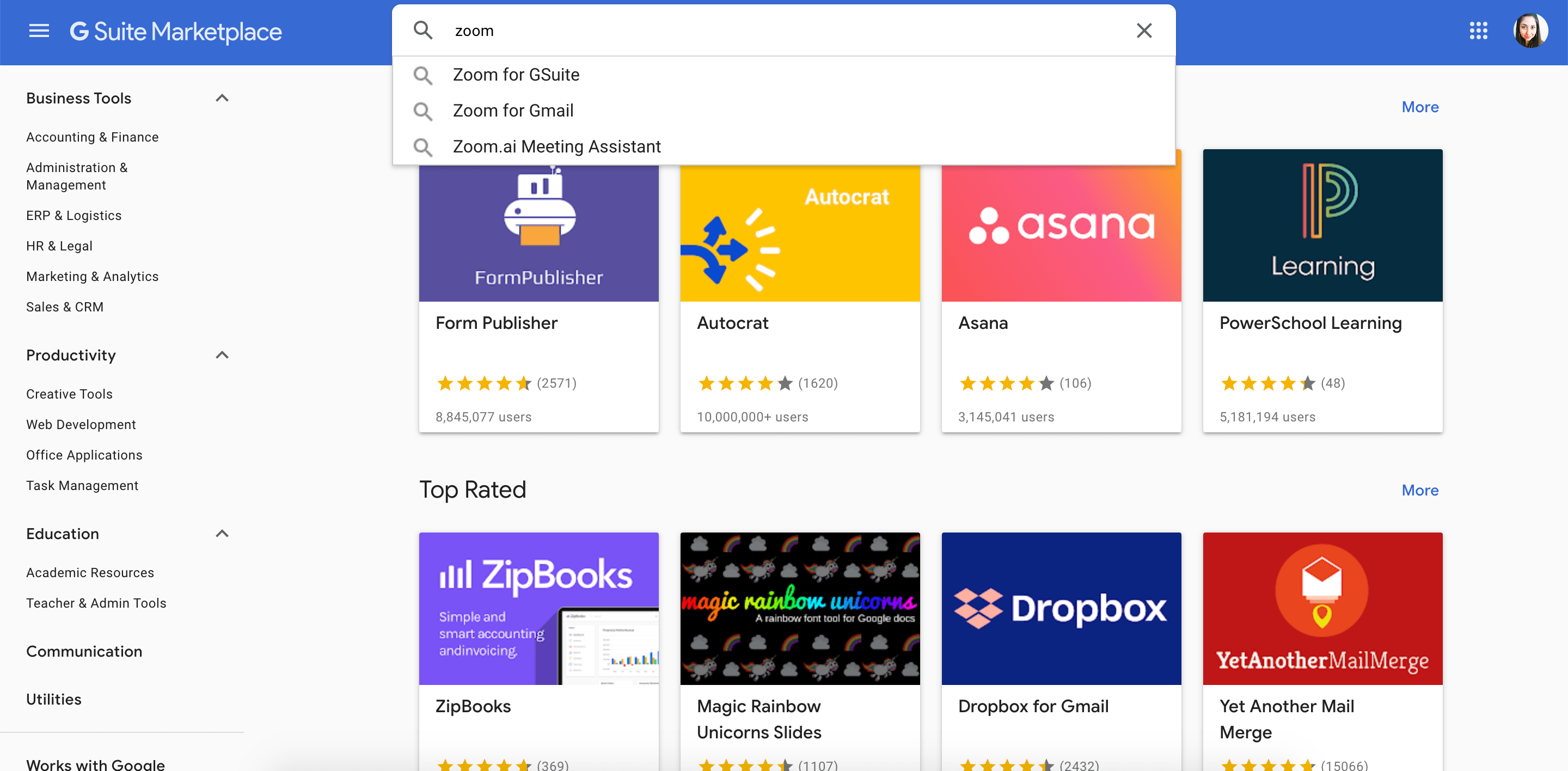Click More link next to Top Rated
Viewport: 1568px width, 771px height.
[x=1419, y=491]
